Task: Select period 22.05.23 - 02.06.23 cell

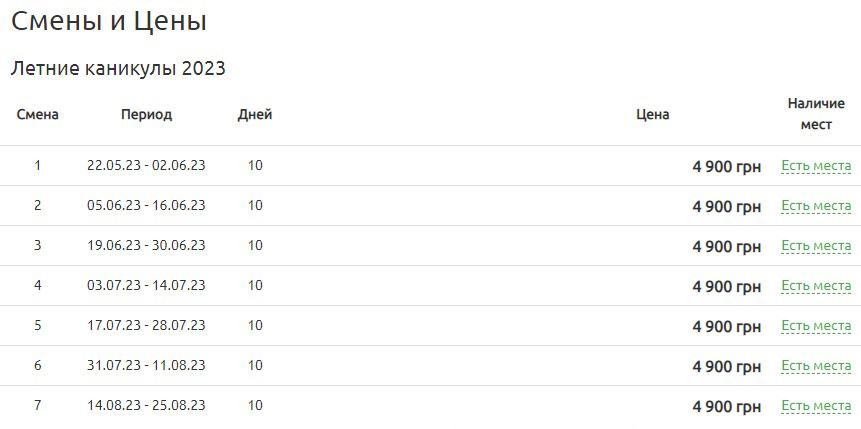Action: (146, 165)
